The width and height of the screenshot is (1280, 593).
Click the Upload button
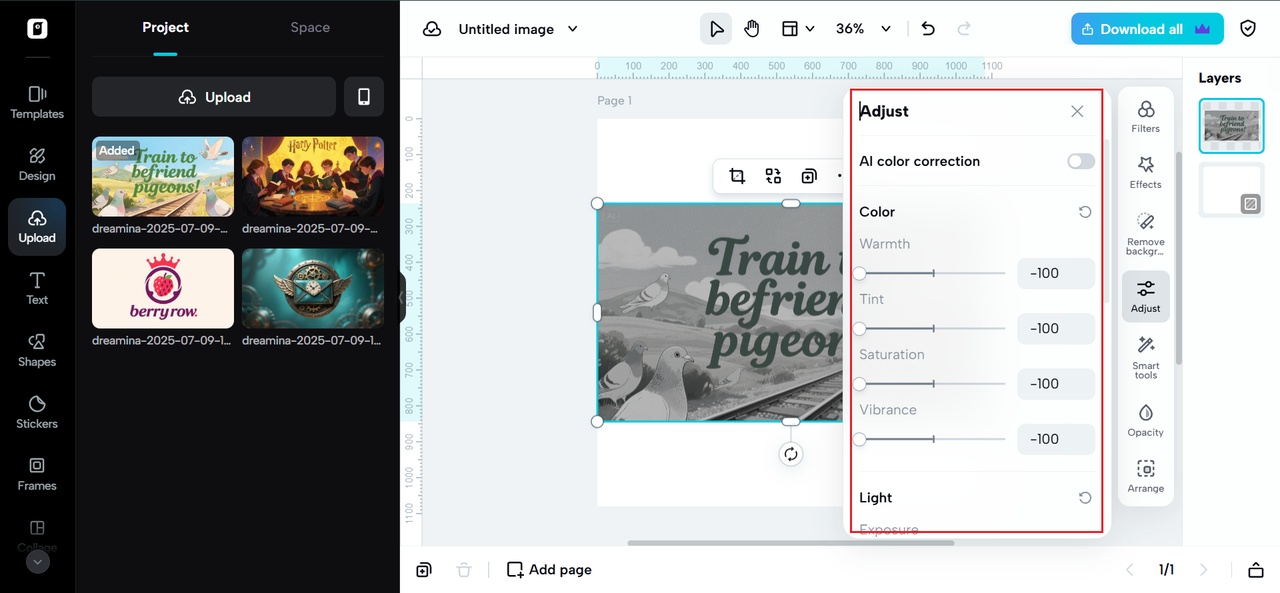click(214, 97)
